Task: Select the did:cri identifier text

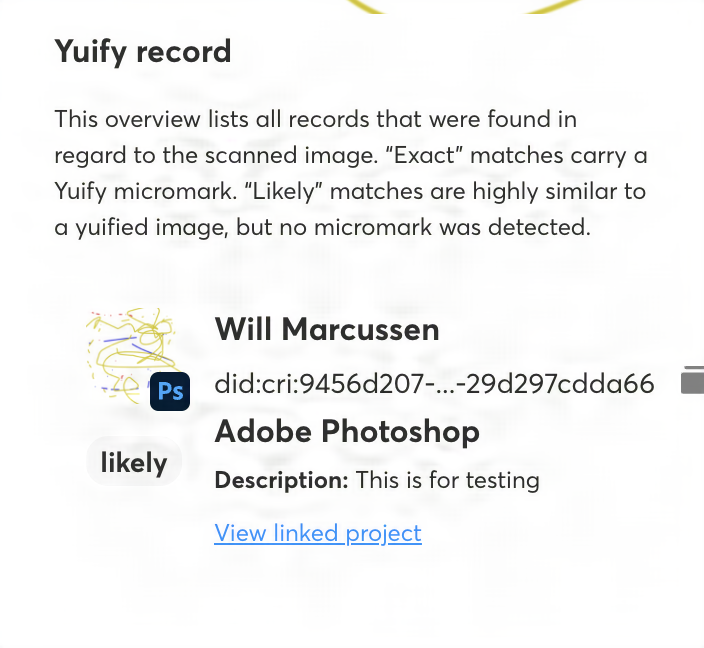Action: pyautogui.click(x=434, y=384)
